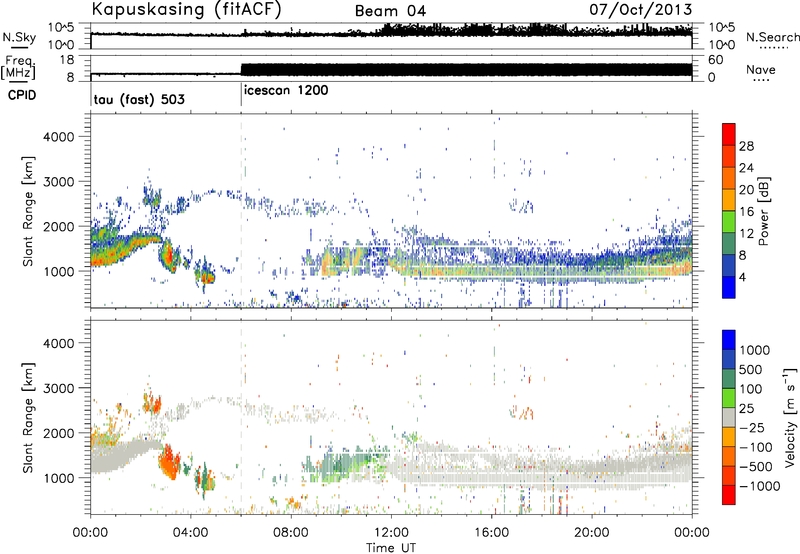
Task: Click the 'N.Sky' axis label
Action: (x=19, y=38)
